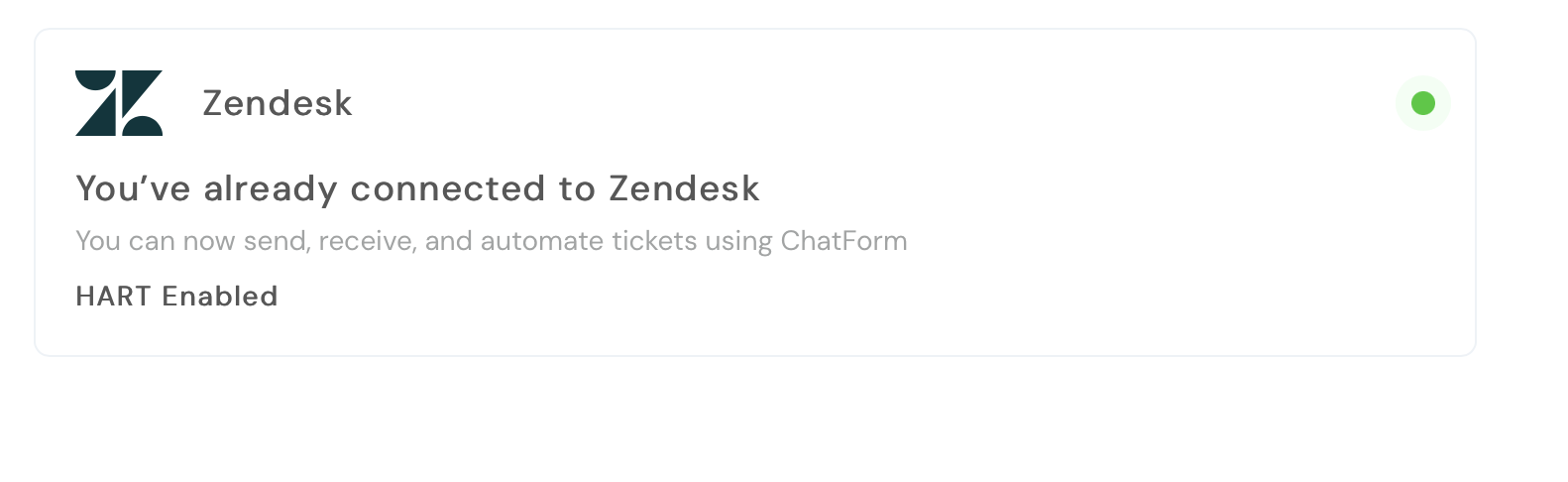Select the word 'HART' in the card

click(x=114, y=296)
